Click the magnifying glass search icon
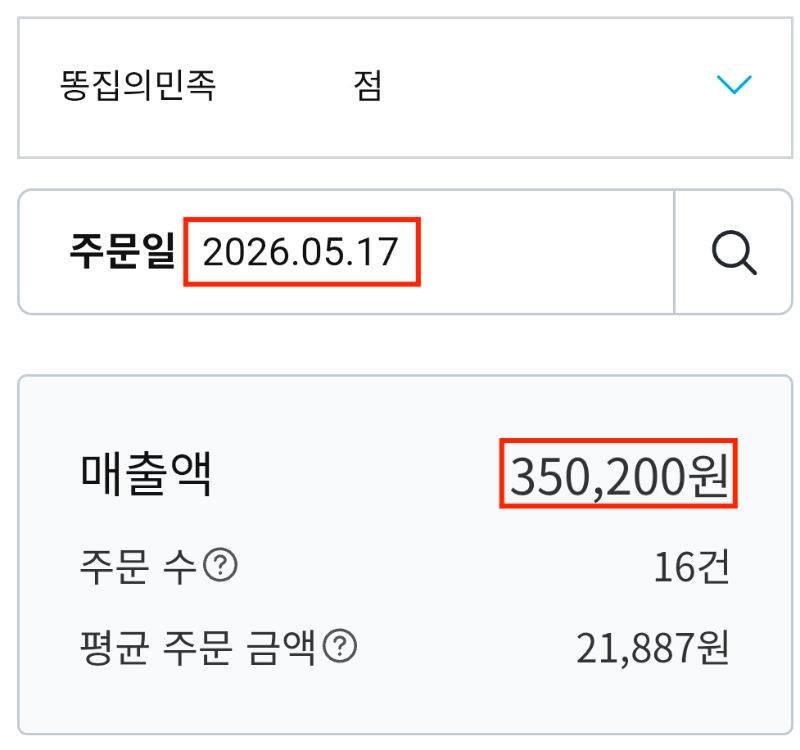 pos(734,253)
